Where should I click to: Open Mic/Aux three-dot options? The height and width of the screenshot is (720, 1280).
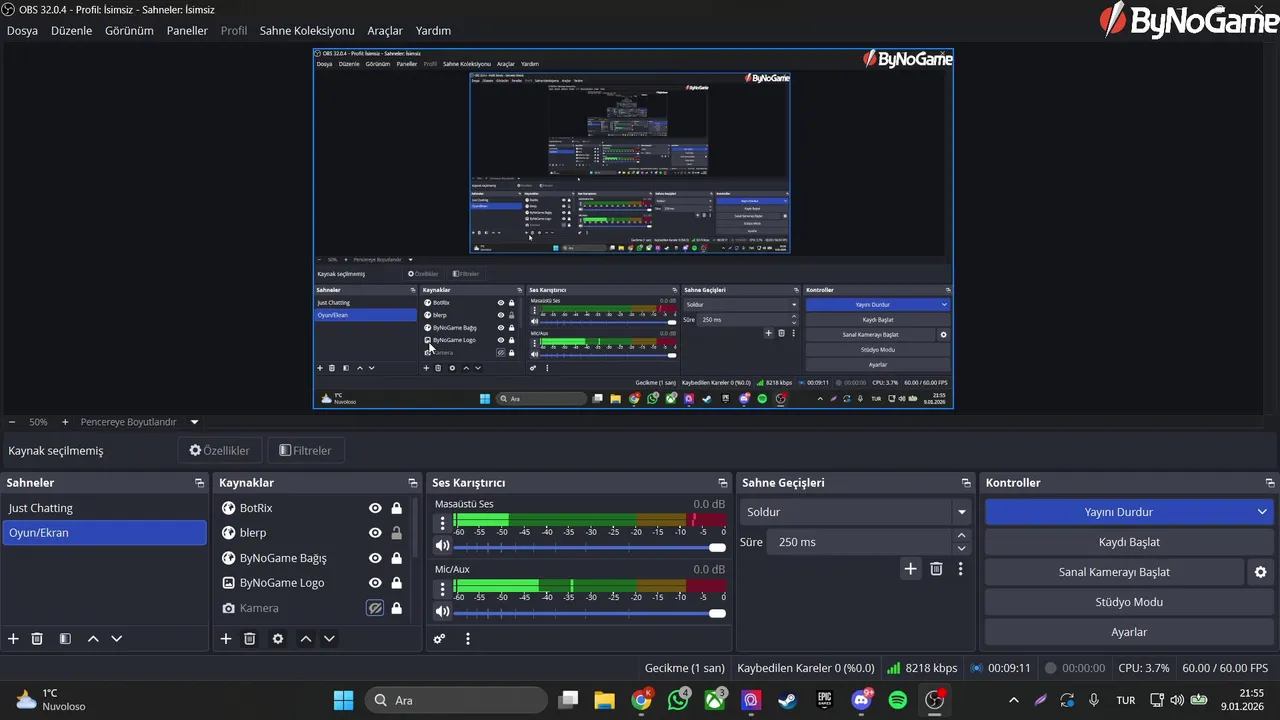443,589
